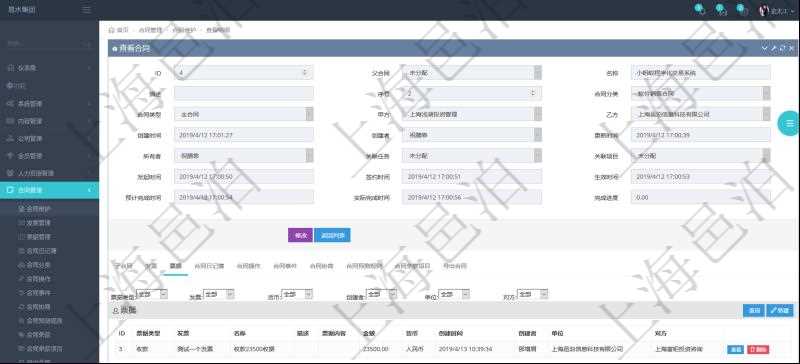
Task: Click the user avatar in top right
Action: click(764, 11)
